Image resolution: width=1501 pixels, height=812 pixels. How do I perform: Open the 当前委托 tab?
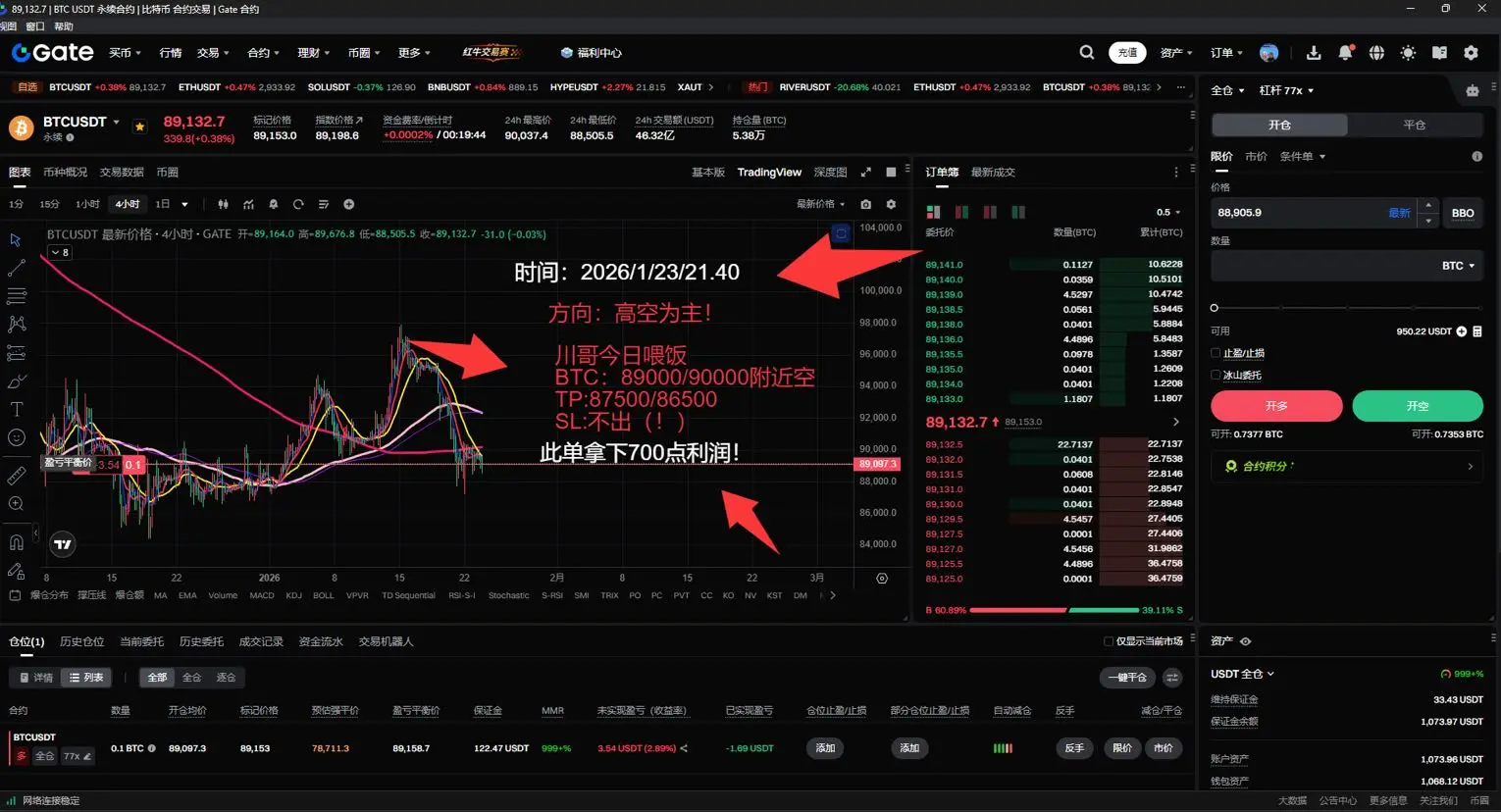tap(141, 641)
